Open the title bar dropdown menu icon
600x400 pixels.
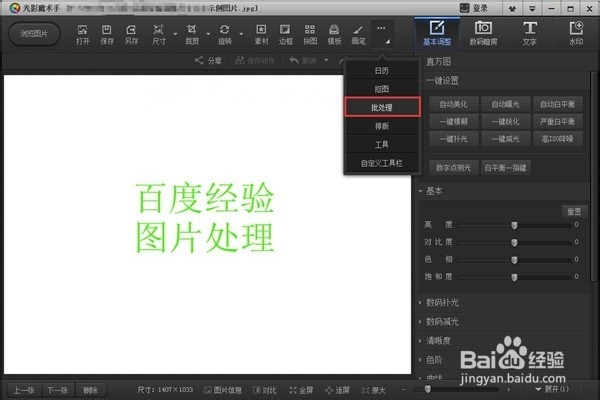(x=532, y=8)
